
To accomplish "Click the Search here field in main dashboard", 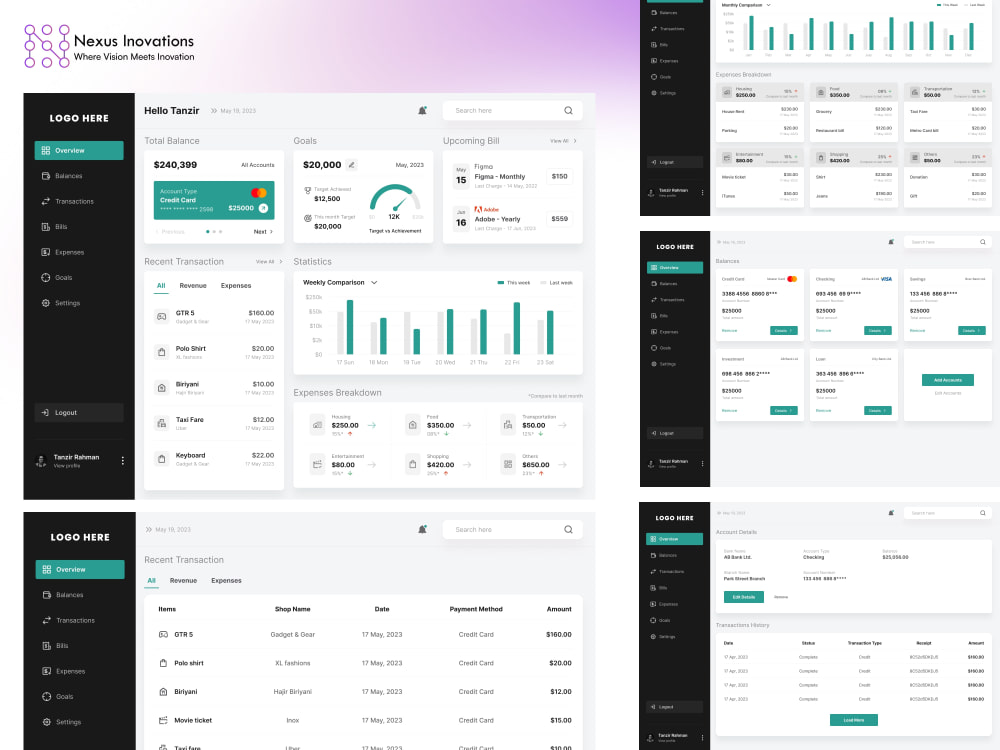I will pos(513,110).
